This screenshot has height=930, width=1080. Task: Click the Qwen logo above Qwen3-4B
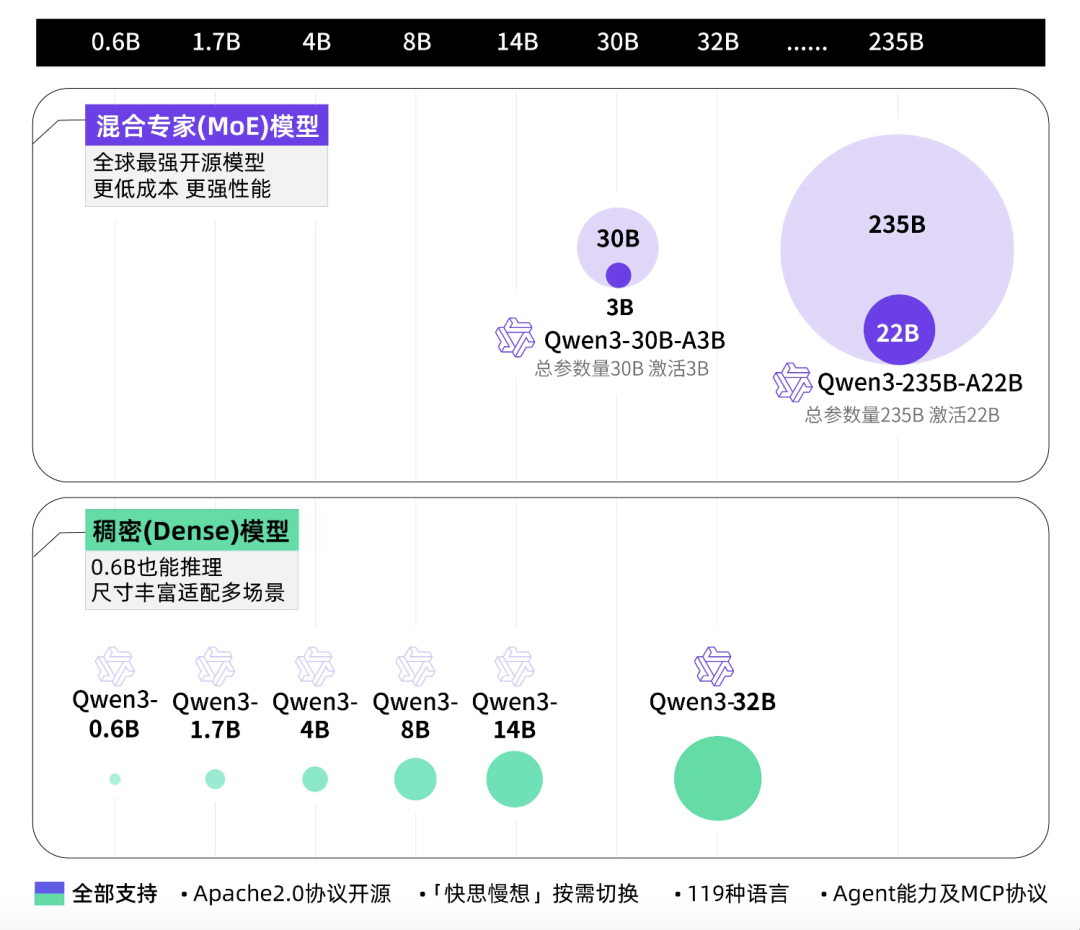click(315, 666)
